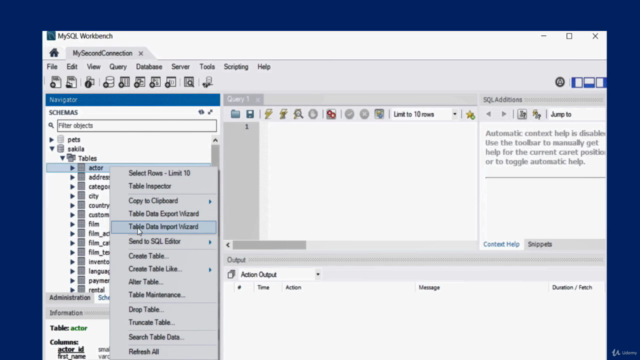
Task: Reconnect to DBMS toolbar icon
Action: (x=207, y=82)
